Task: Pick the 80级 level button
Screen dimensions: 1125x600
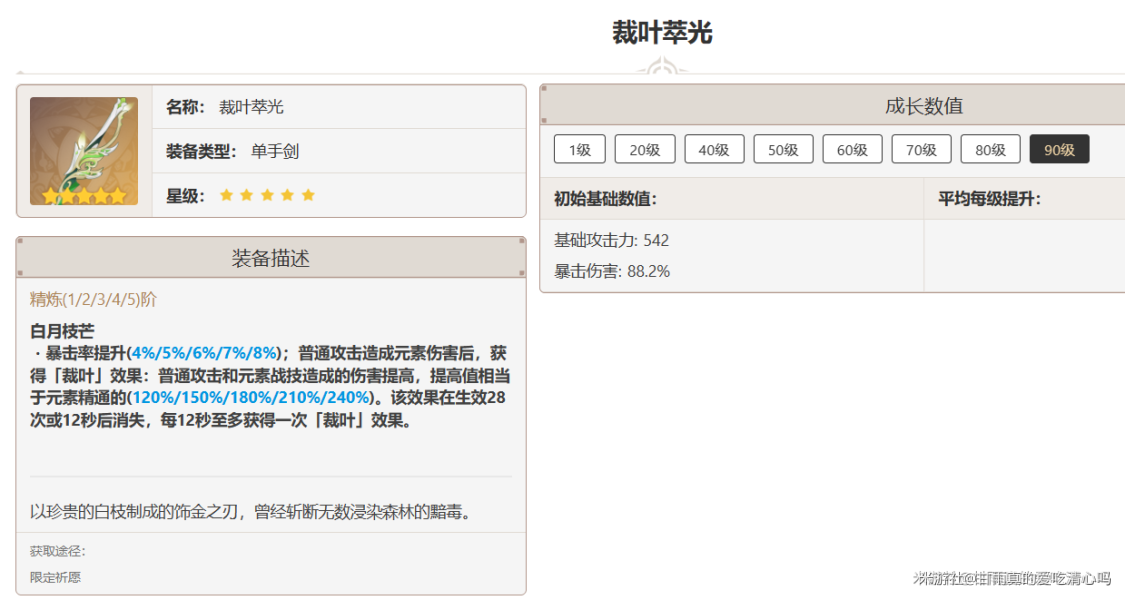Action: pos(990,150)
